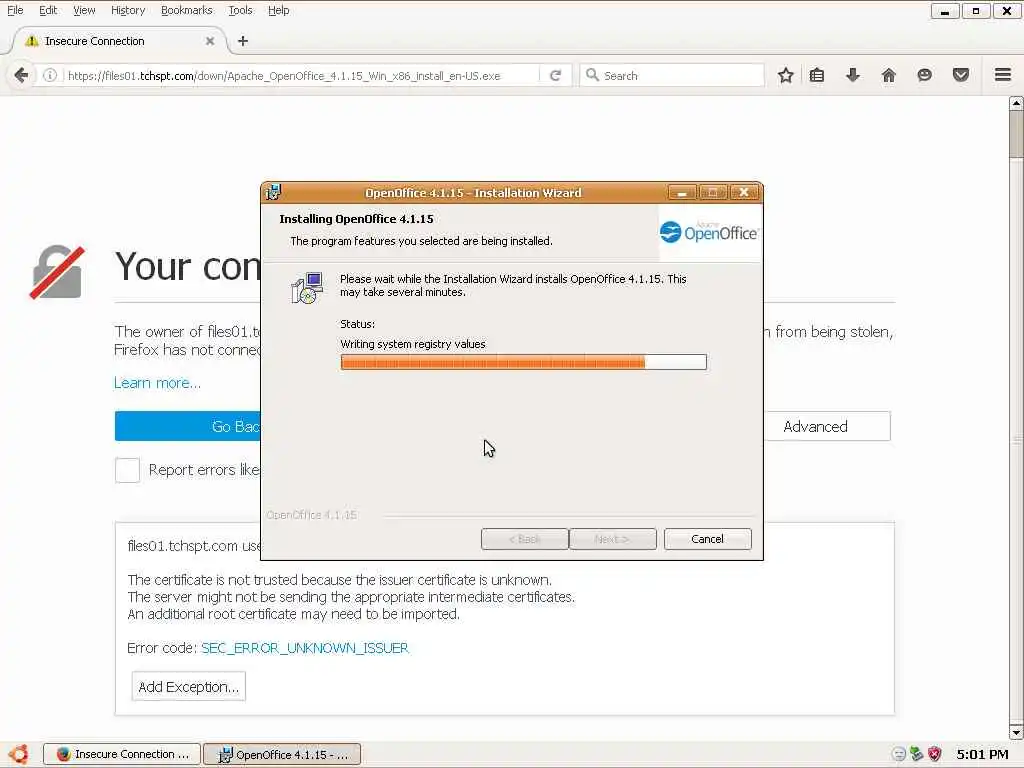Image resolution: width=1024 pixels, height=768 pixels.
Task: Click the installer icon in wizard title bar
Action: tap(273, 192)
